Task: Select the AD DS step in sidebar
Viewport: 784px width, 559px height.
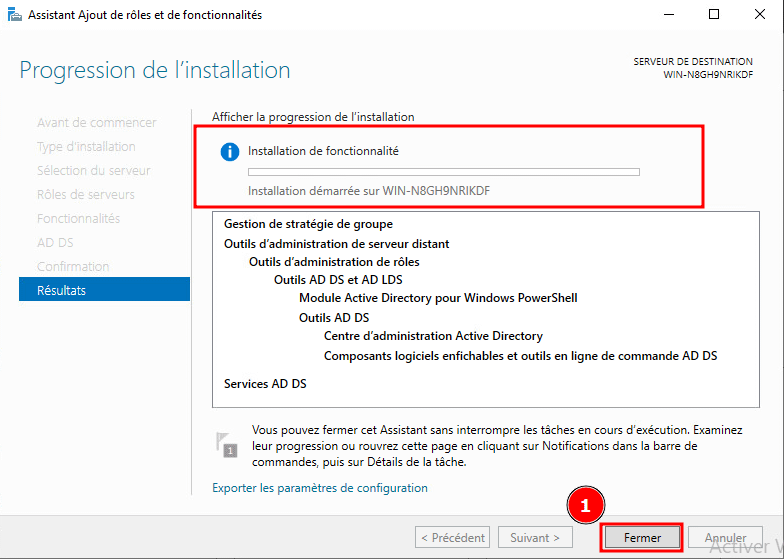Action: click(x=55, y=242)
